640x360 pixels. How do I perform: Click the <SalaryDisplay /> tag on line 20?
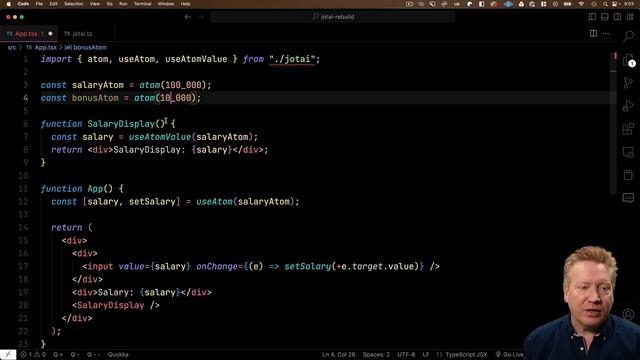click(x=116, y=305)
